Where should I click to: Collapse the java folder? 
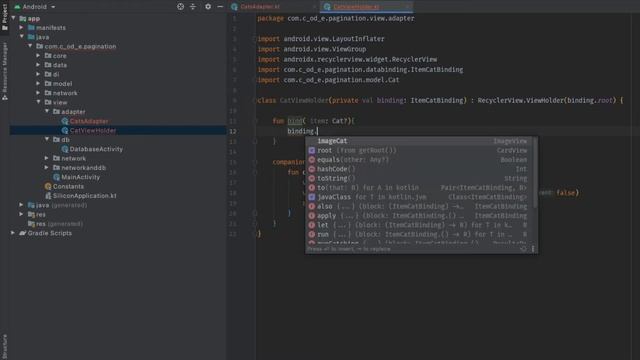22,37
